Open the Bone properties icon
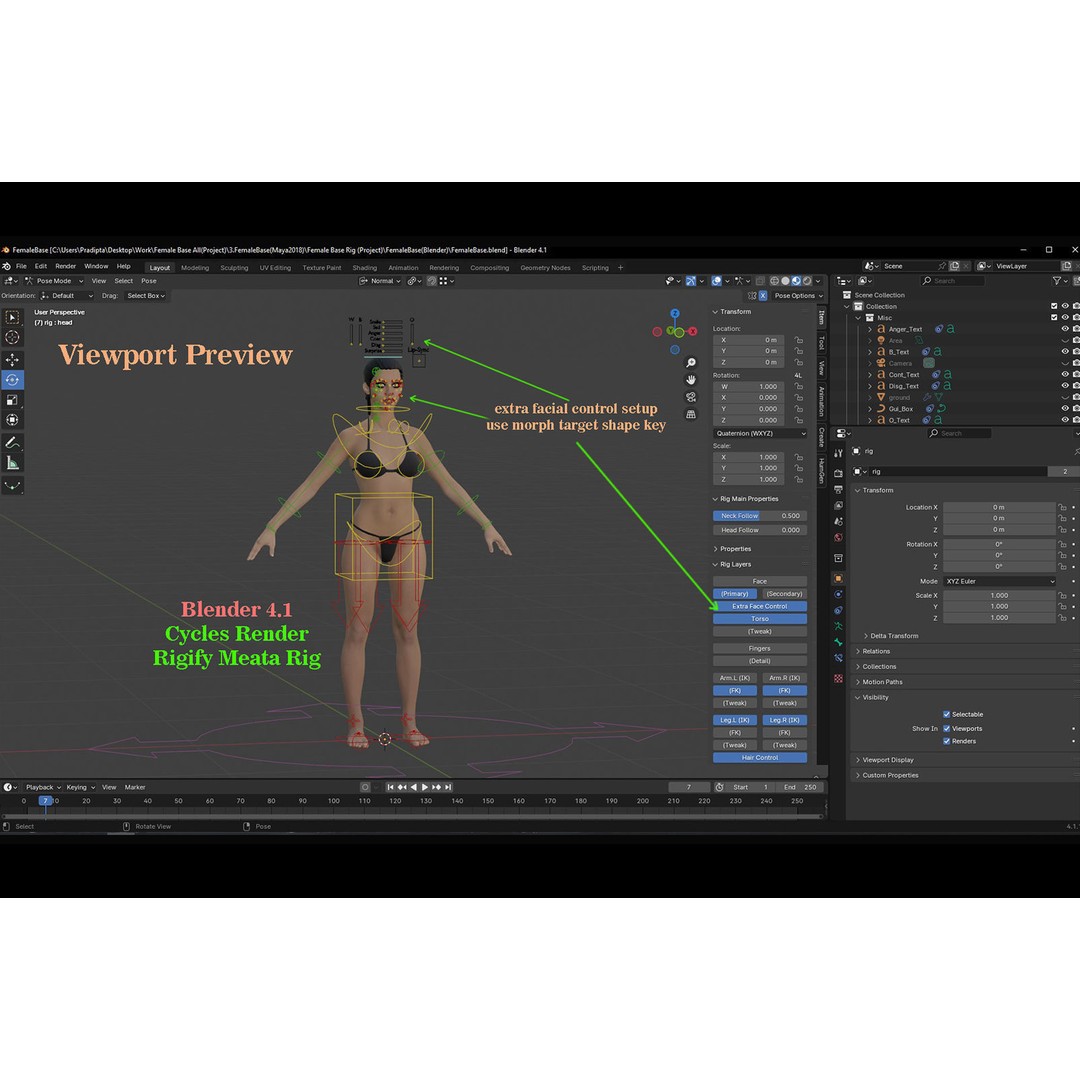This screenshot has width=1080, height=1080. [838, 643]
